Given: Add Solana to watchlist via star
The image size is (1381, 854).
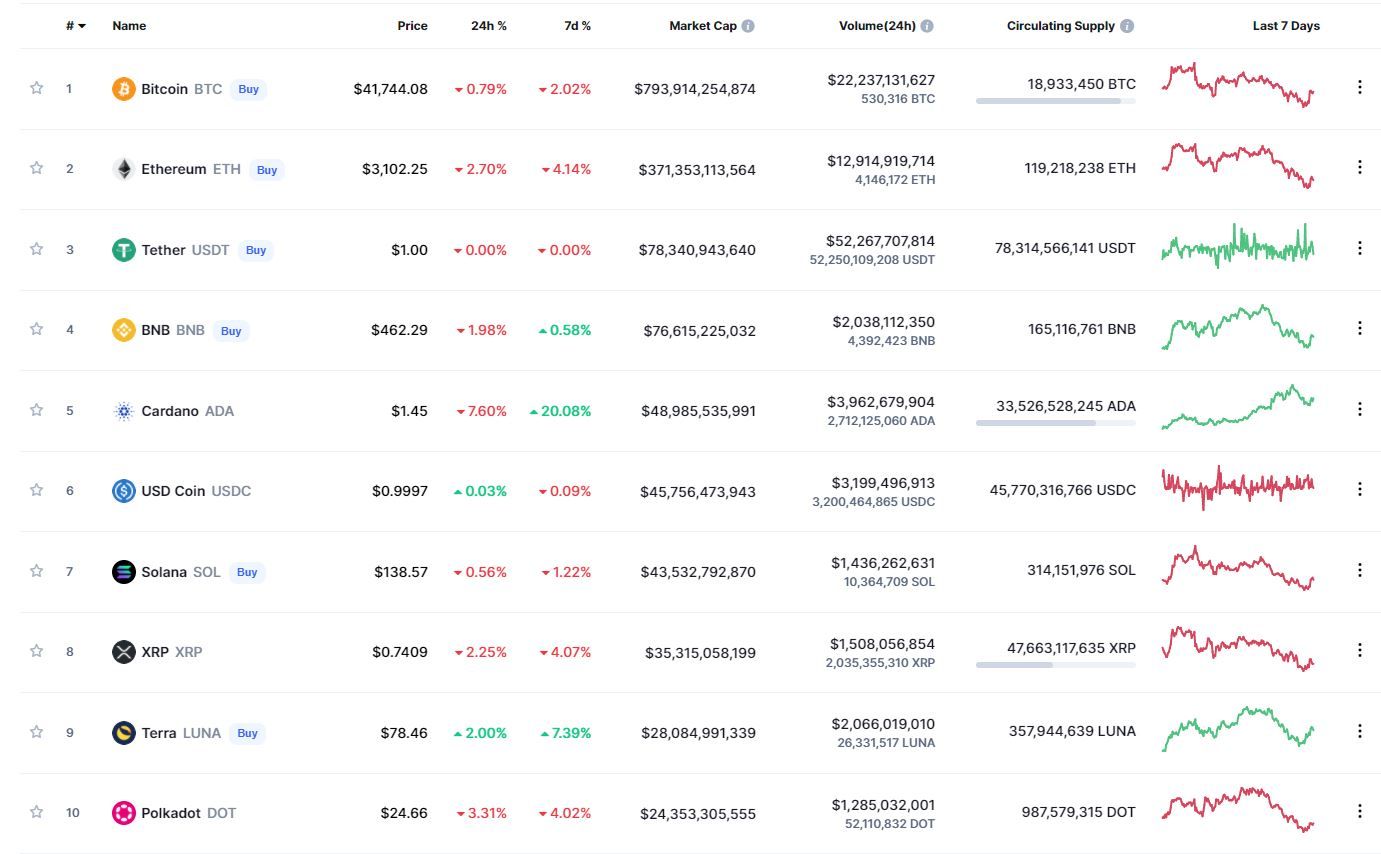Looking at the screenshot, I should [x=37, y=571].
